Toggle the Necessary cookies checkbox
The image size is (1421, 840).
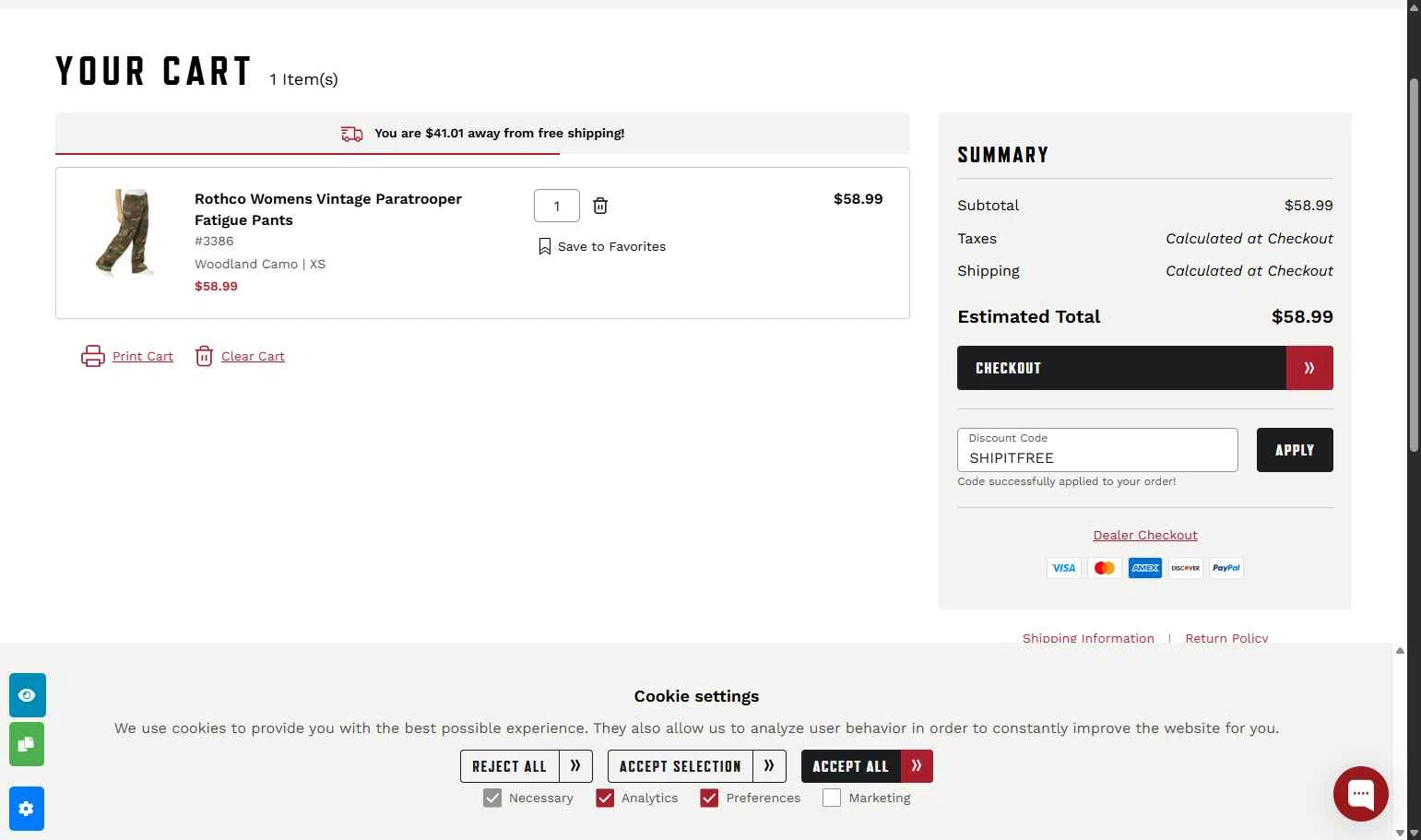tap(492, 799)
